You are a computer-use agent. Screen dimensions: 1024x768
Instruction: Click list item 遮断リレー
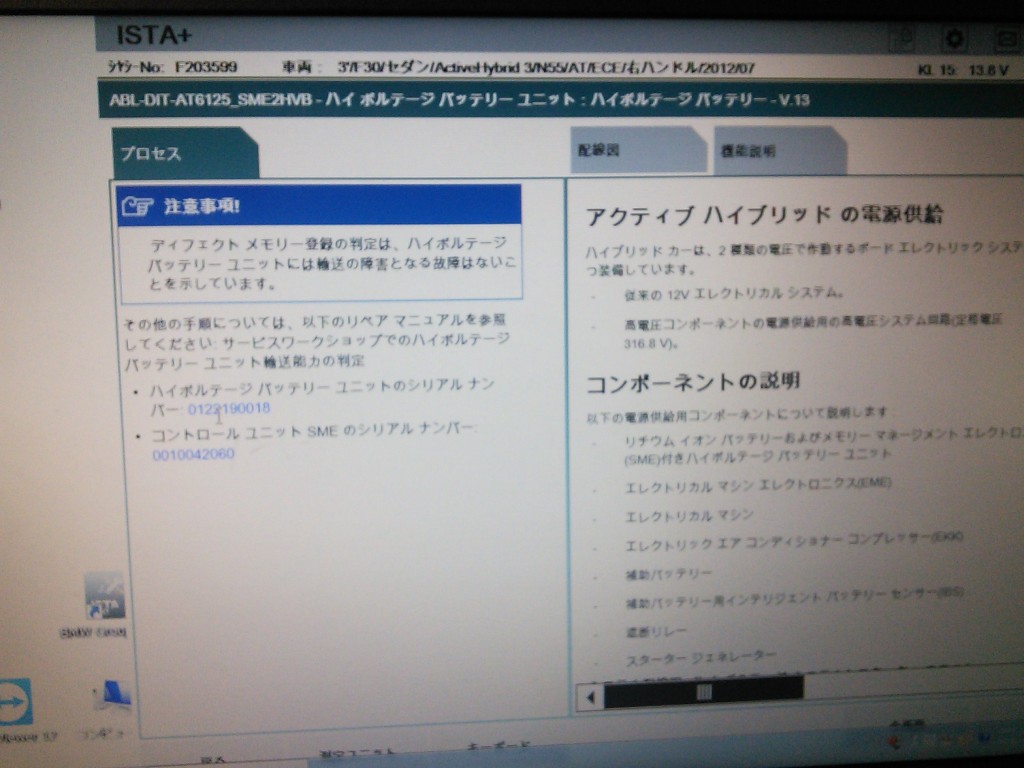coord(656,632)
